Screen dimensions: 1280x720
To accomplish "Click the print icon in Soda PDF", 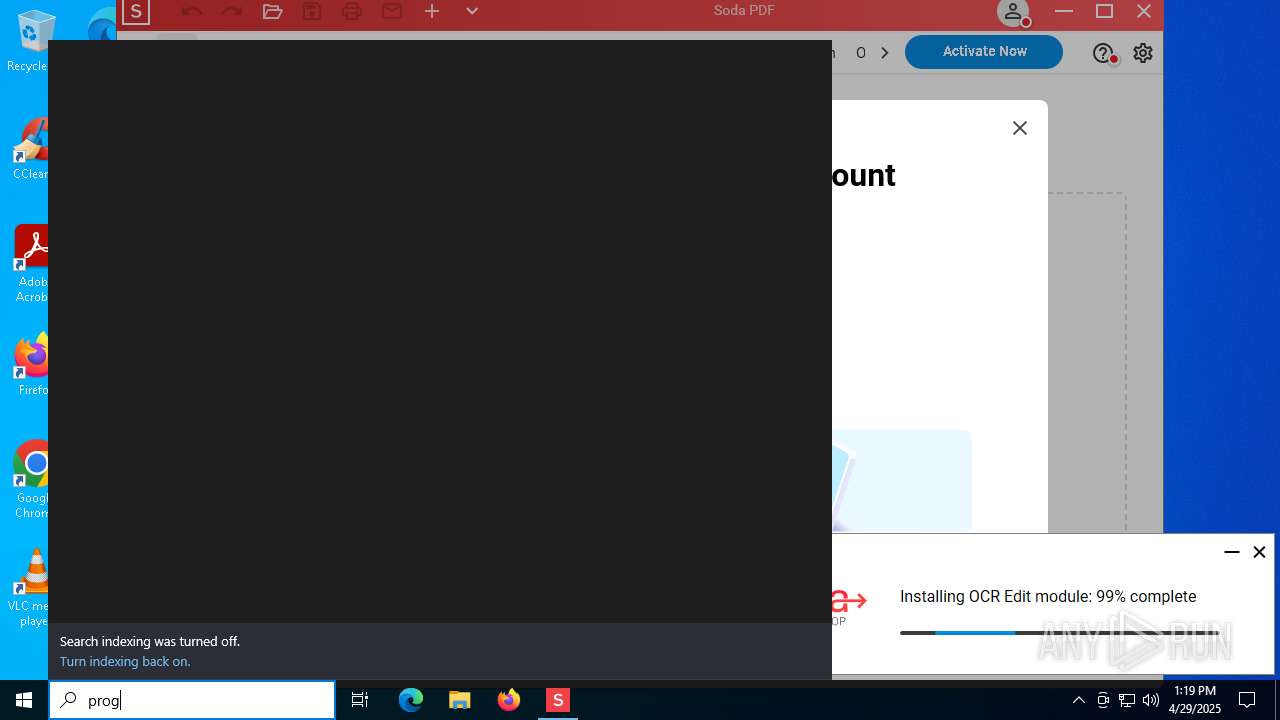I will coord(352,11).
